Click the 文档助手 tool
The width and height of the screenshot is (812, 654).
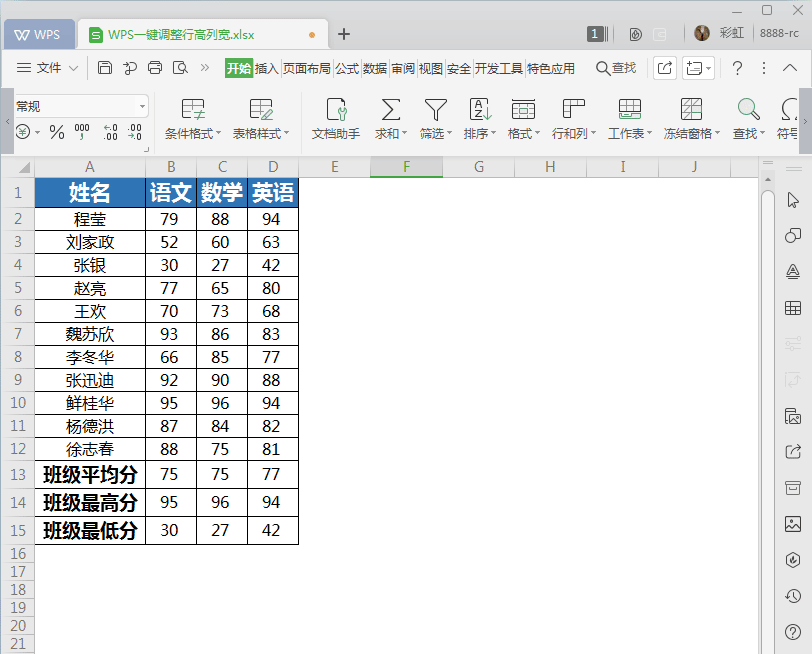[336, 119]
